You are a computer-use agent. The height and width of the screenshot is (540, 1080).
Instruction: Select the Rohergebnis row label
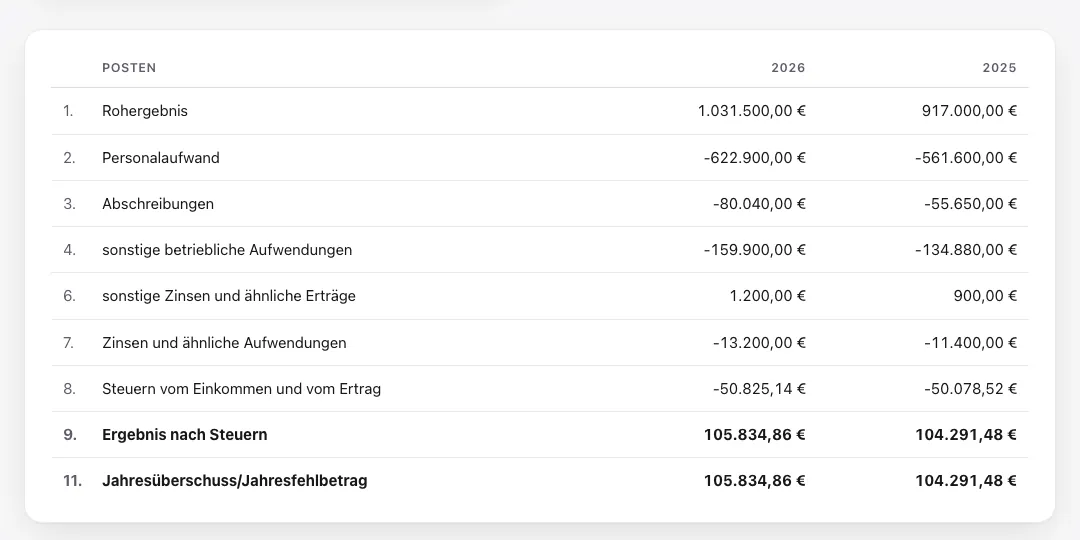[x=145, y=111]
